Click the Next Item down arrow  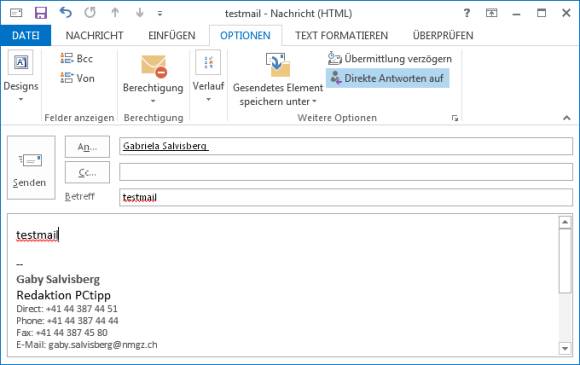(139, 13)
